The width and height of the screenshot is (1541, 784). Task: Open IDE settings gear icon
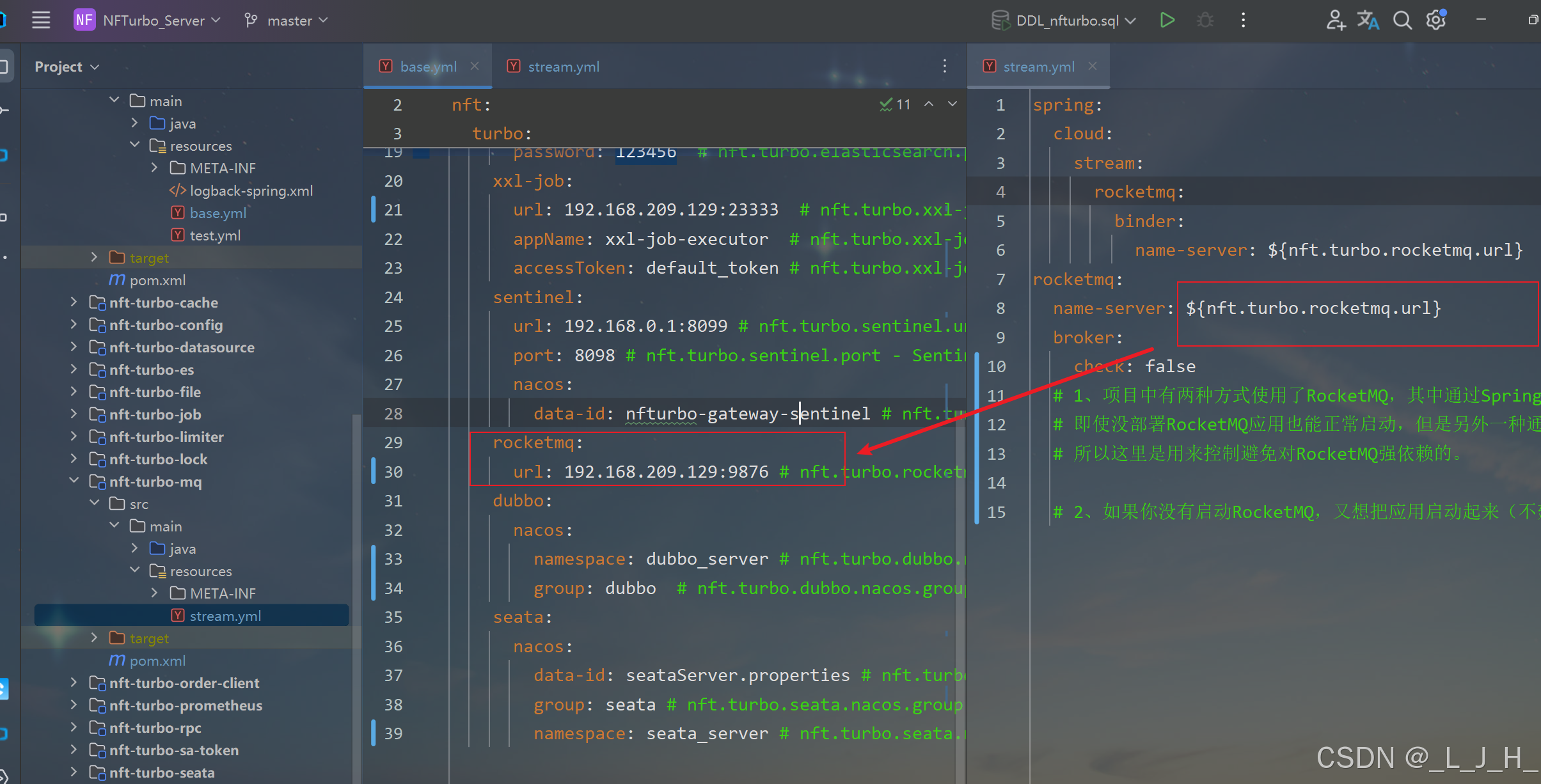(x=1436, y=20)
